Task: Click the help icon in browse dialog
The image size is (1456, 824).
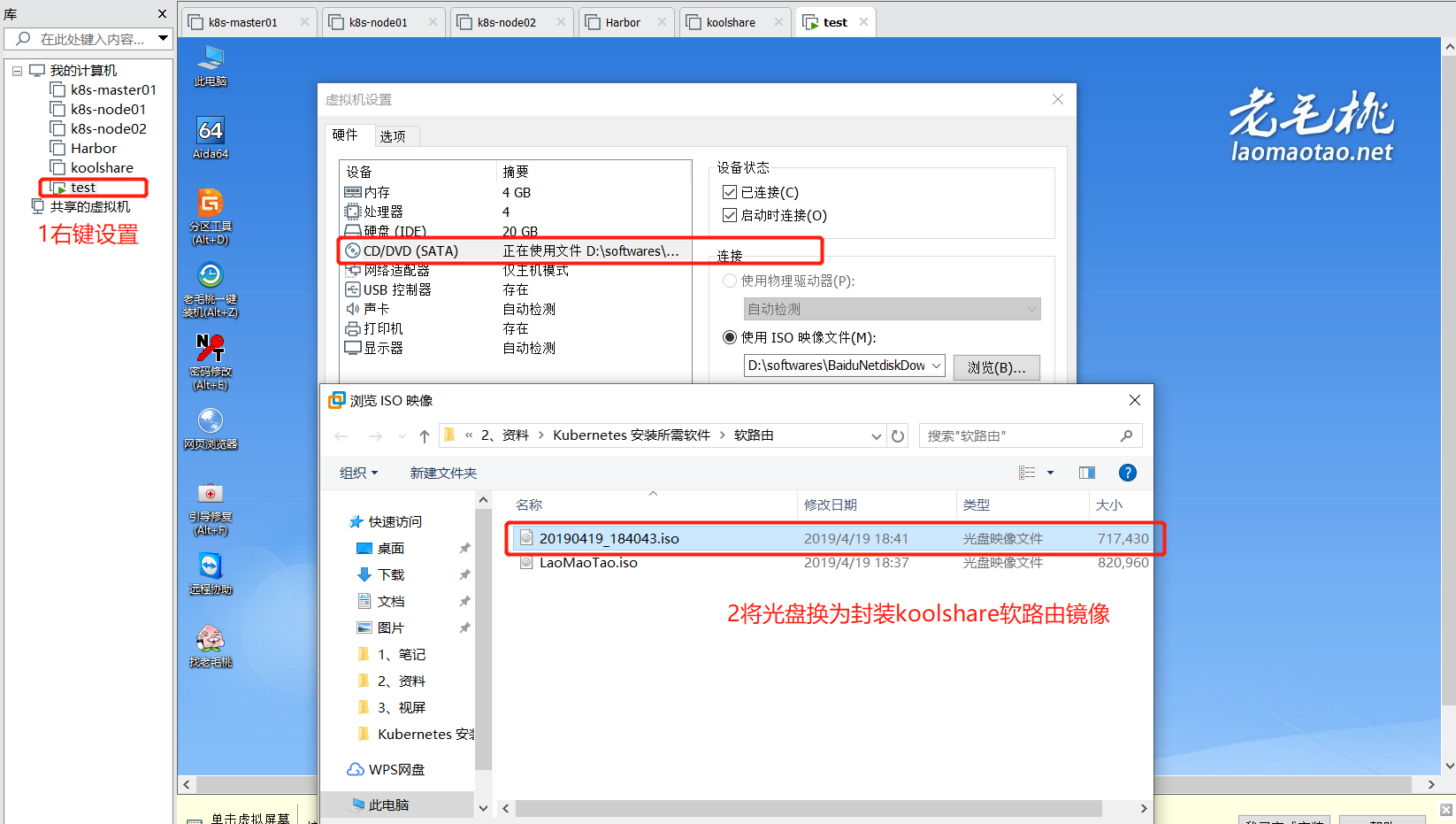Action: [x=1127, y=473]
